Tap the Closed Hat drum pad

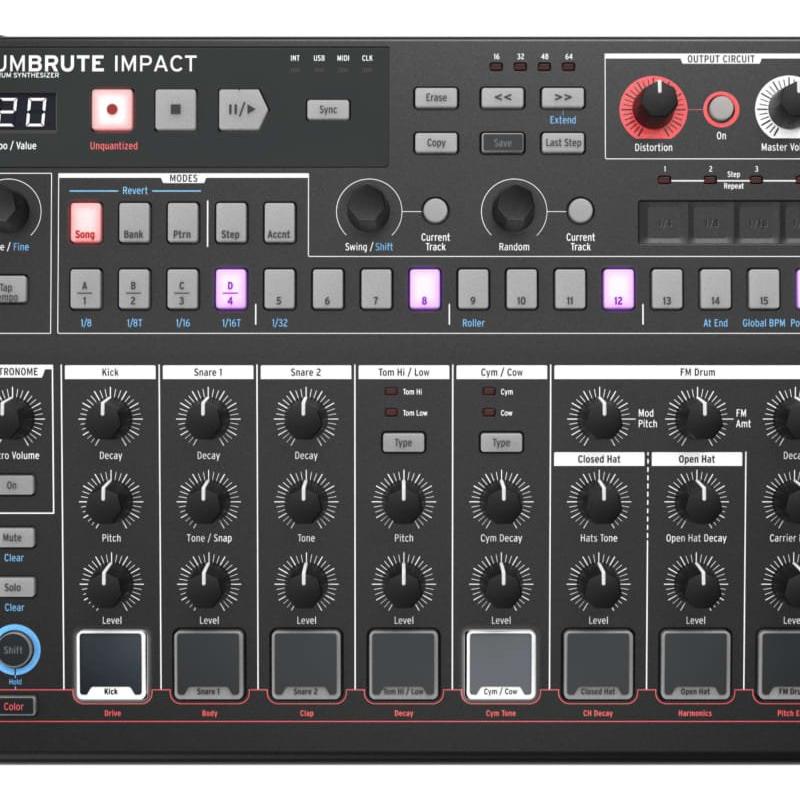pos(598,665)
